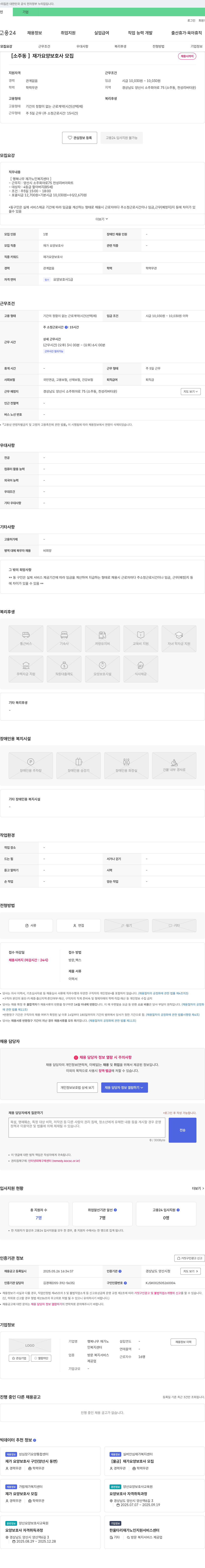The height and width of the screenshot is (1568, 205).
Task: Switch to the 모집요강 tab
Action: pos(6,46)
